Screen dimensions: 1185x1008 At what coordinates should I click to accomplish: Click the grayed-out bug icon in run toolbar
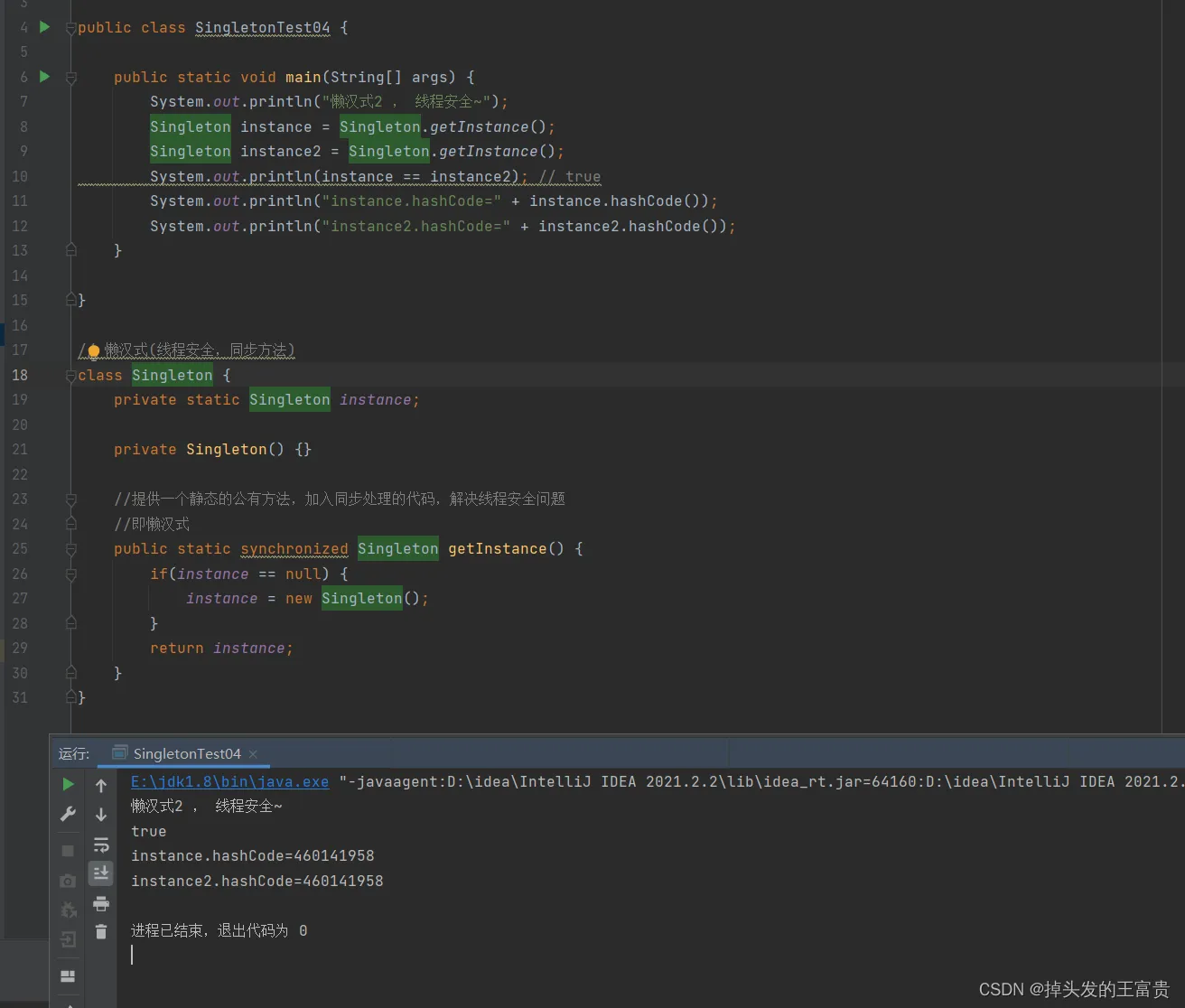pos(68,910)
